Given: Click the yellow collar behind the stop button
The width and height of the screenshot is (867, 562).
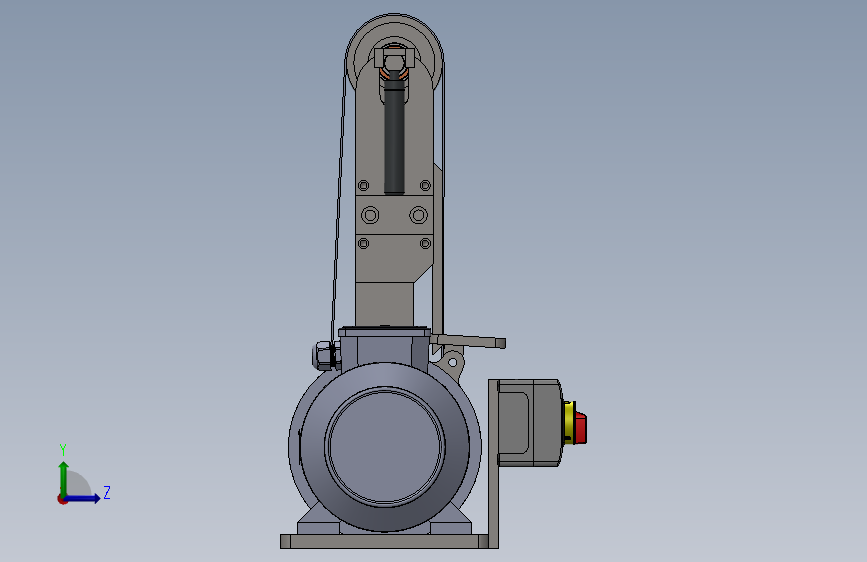Looking at the screenshot, I should click(x=568, y=424).
